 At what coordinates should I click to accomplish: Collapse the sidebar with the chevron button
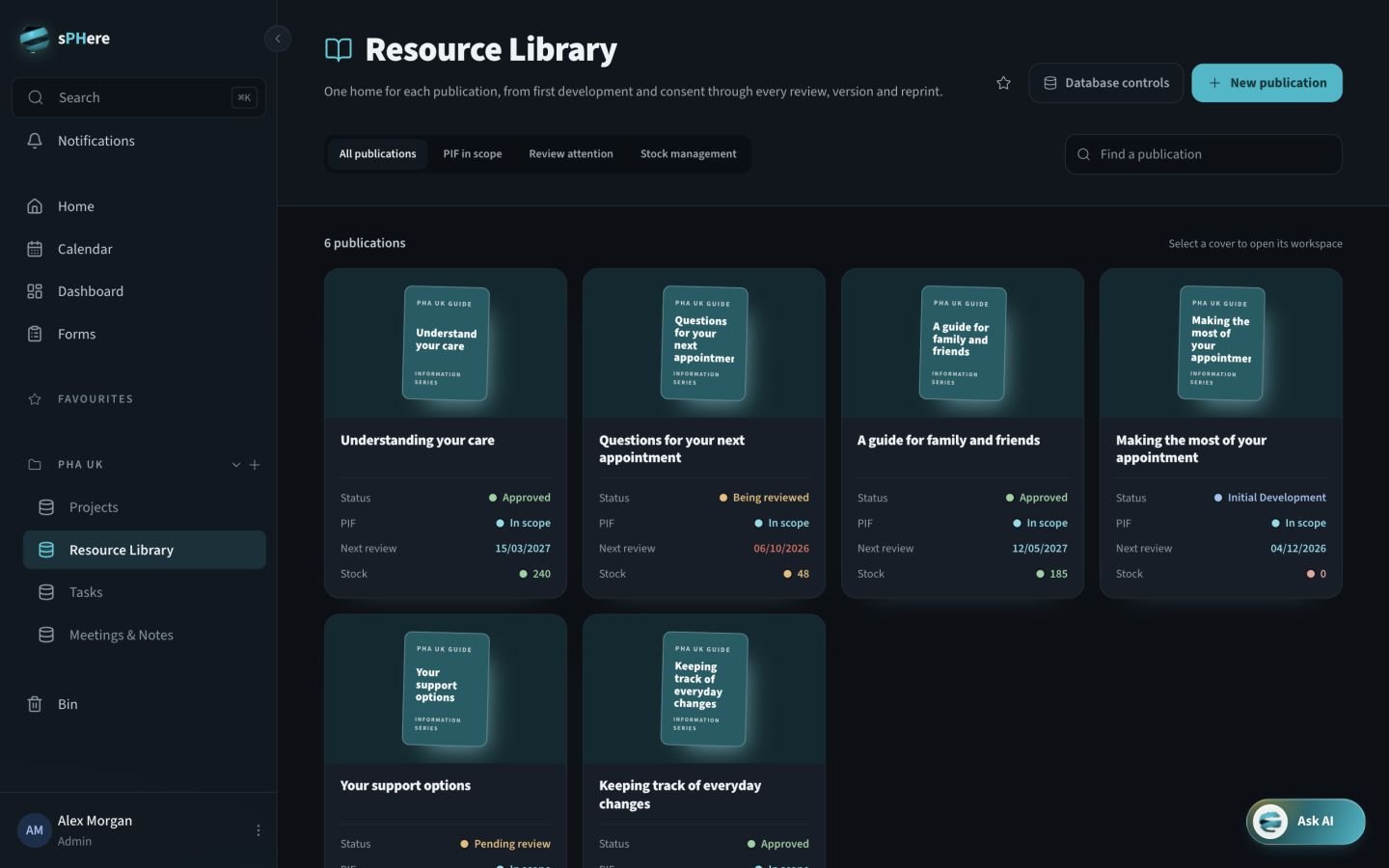(x=278, y=39)
